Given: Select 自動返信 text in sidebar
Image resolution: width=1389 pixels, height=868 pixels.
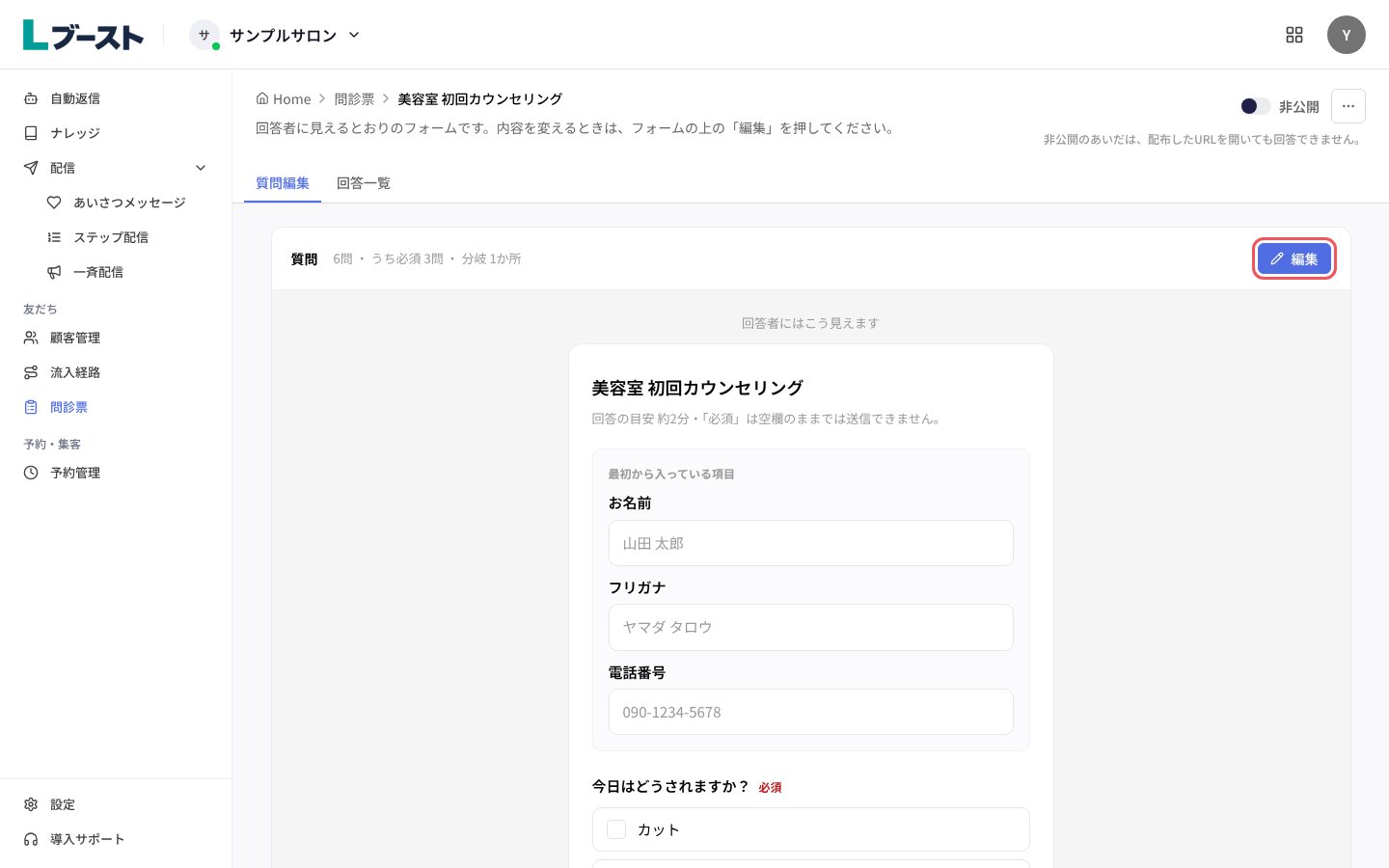Looking at the screenshot, I should point(75,98).
